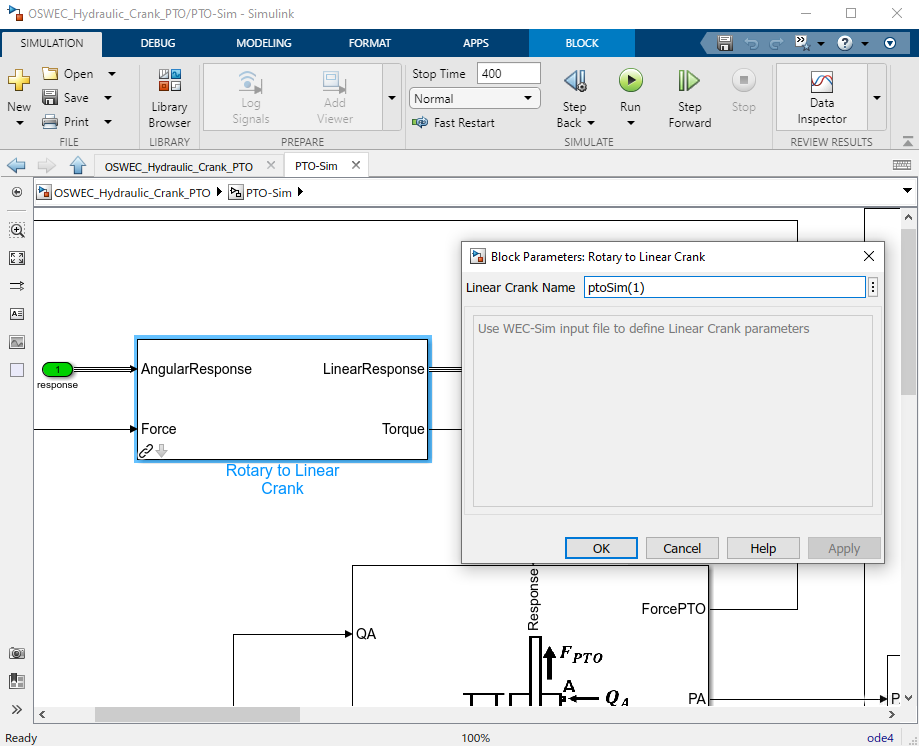Click the Stop Time input field
This screenshot has width=919, height=746.
pos(508,73)
